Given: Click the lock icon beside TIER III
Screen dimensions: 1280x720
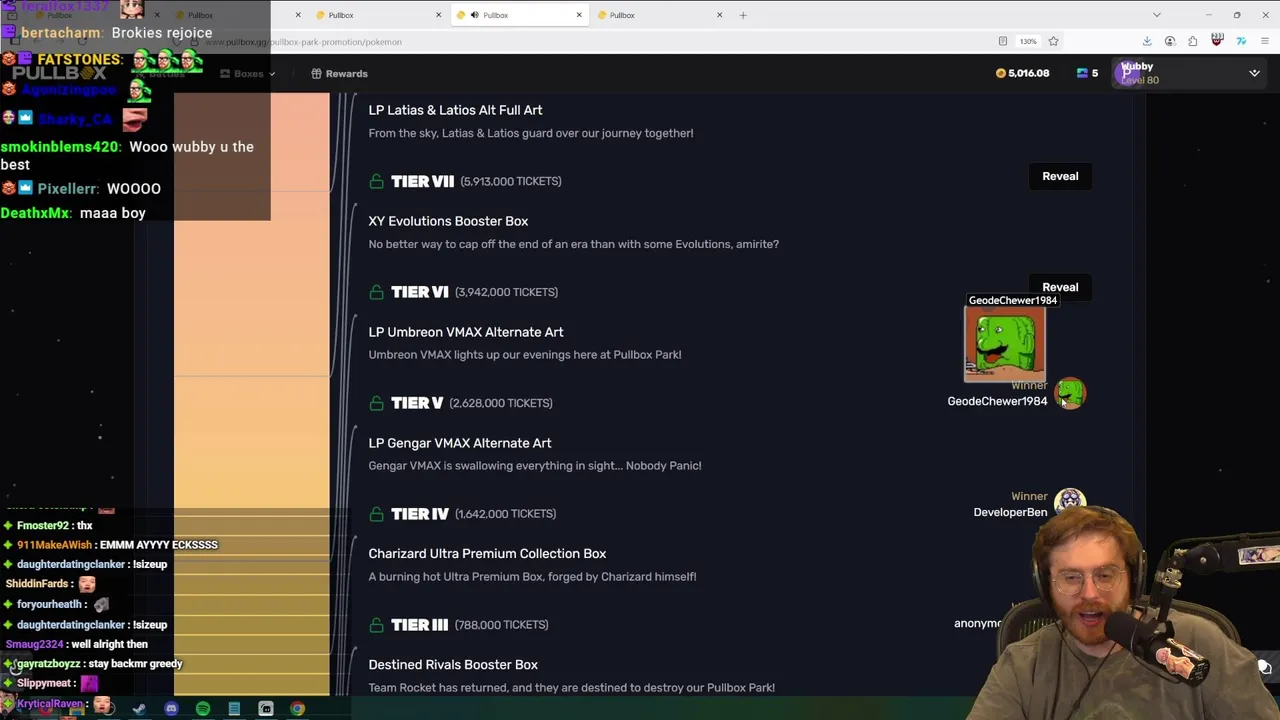Looking at the screenshot, I should pos(376,625).
